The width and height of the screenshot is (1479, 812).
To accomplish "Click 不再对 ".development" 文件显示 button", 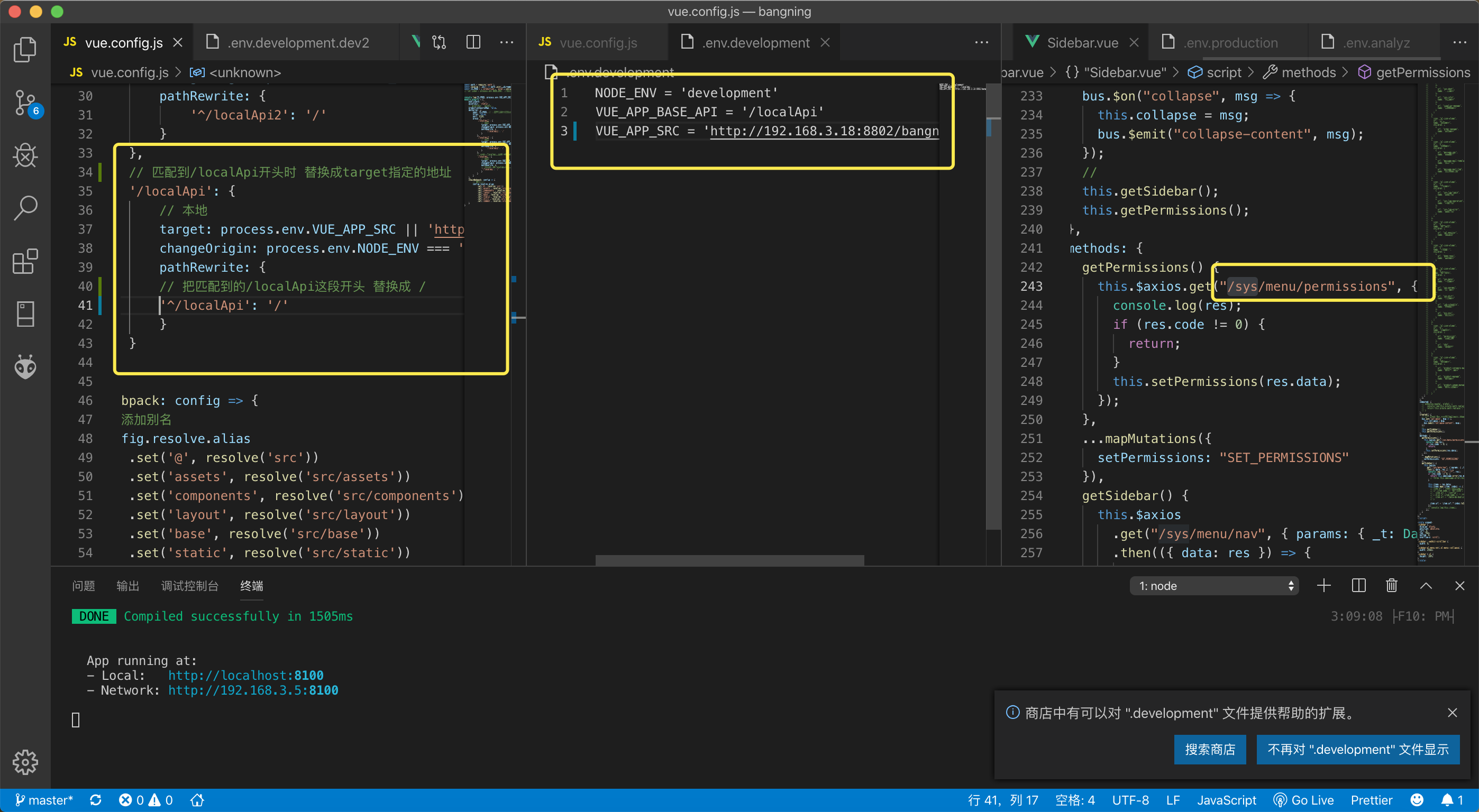I will pos(1358,750).
